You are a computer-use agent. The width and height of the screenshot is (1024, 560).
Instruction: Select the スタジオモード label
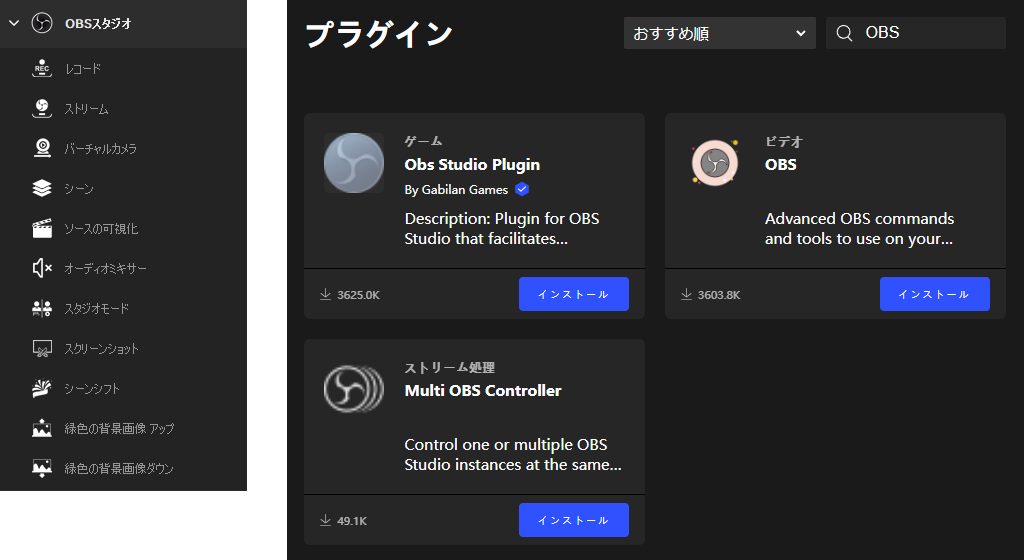[96, 309]
